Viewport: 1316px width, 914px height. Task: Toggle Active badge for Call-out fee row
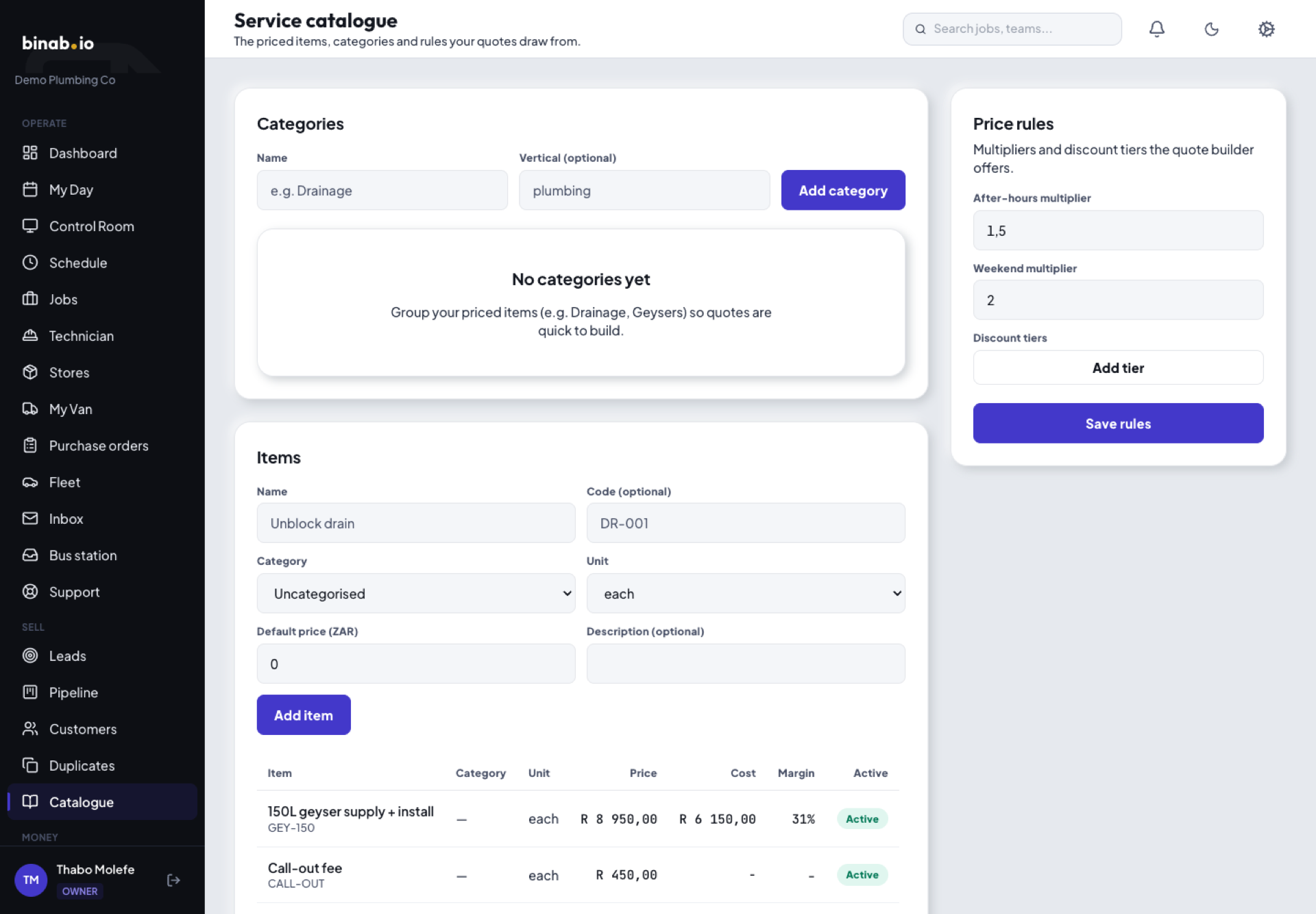coord(862,875)
